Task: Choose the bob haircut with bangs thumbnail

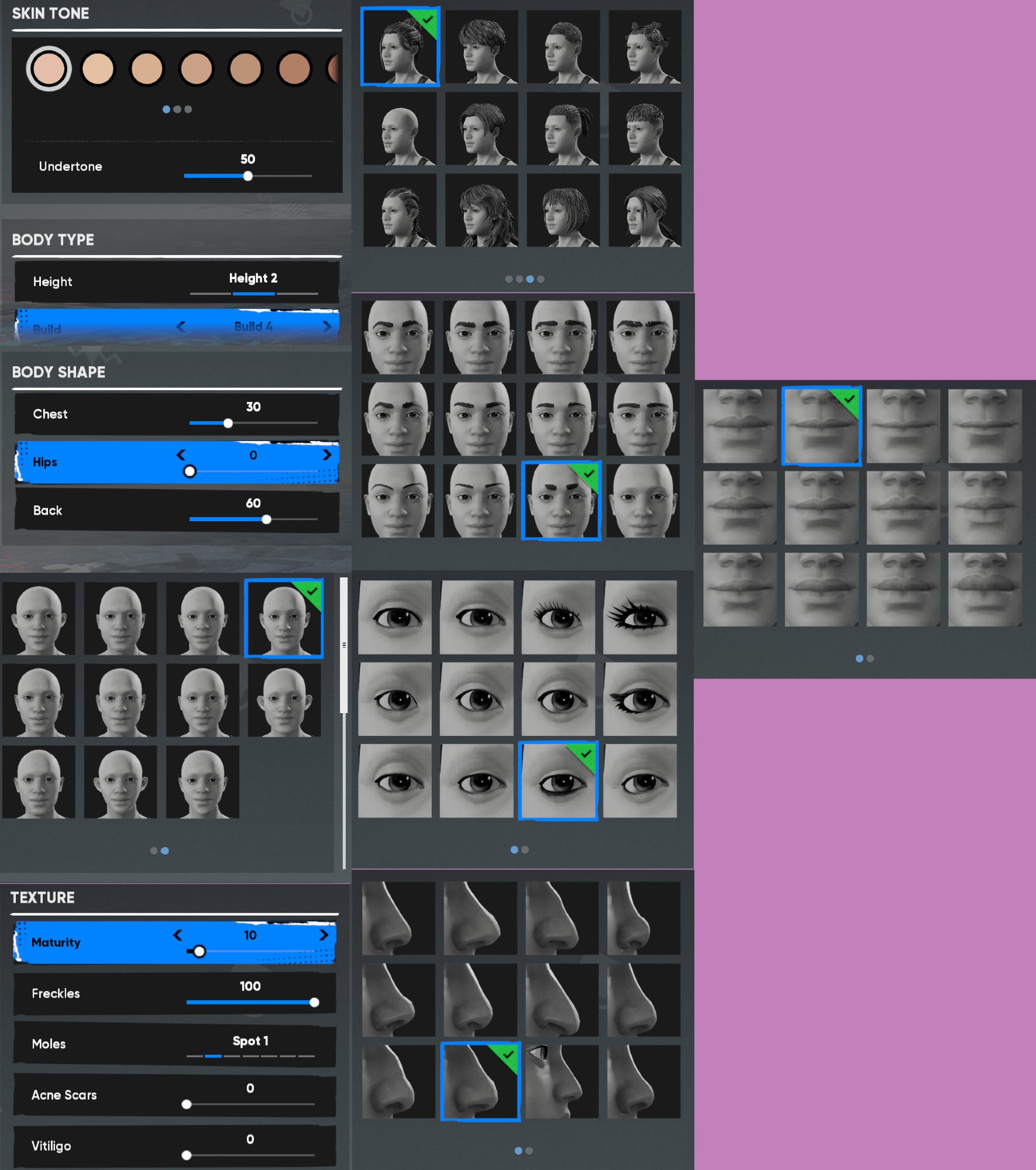Action: [x=563, y=210]
